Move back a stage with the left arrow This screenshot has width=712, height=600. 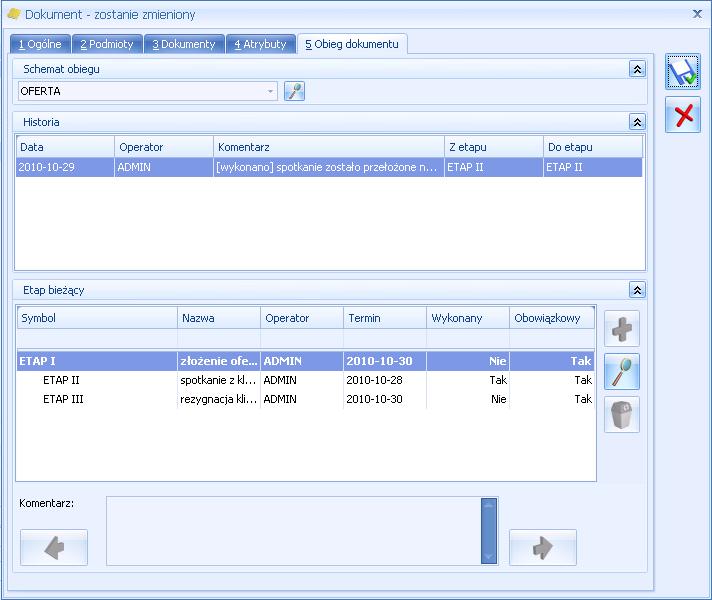click(x=54, y=547)
